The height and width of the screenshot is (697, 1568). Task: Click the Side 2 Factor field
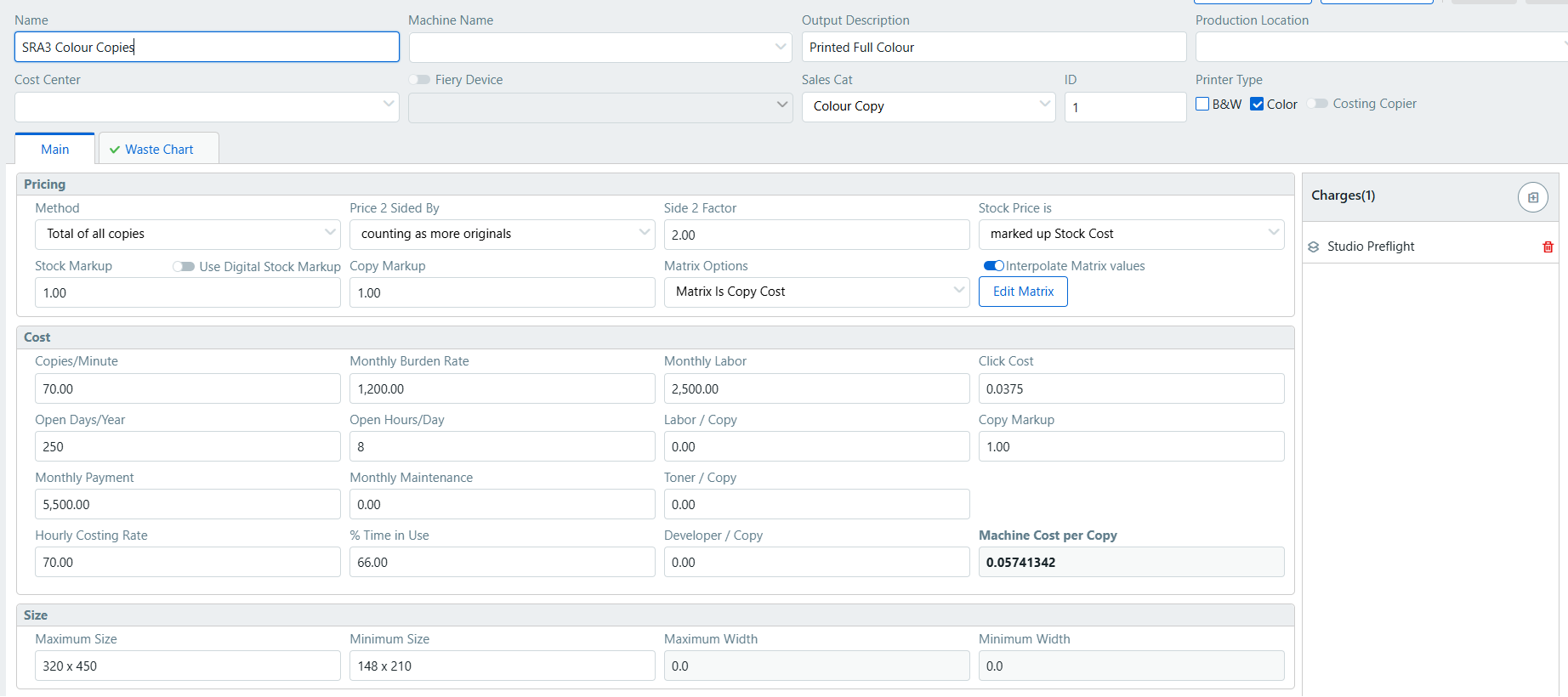[x=816, y=235]
